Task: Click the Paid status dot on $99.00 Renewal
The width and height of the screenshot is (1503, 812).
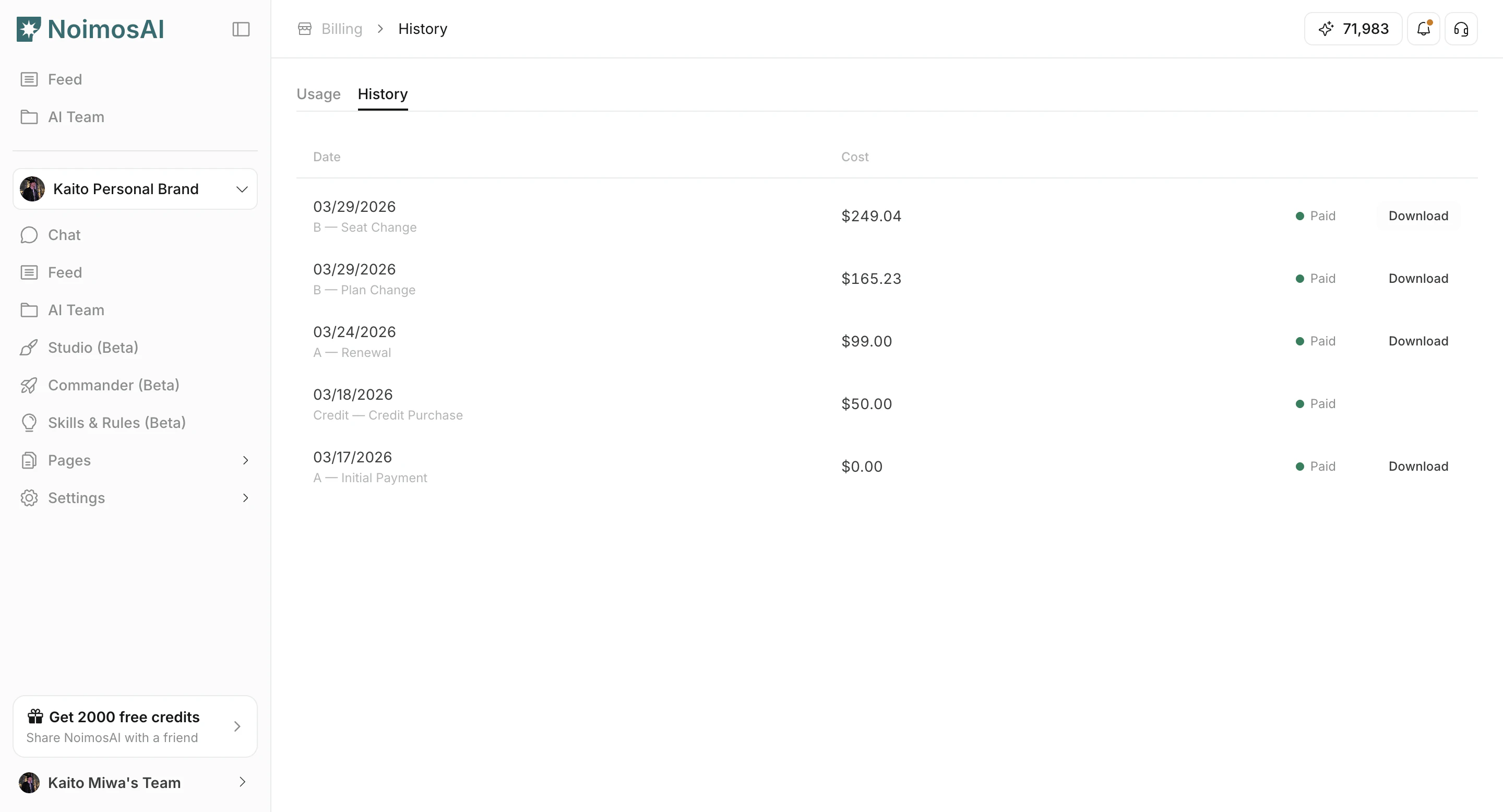Action: (1299, 341)
